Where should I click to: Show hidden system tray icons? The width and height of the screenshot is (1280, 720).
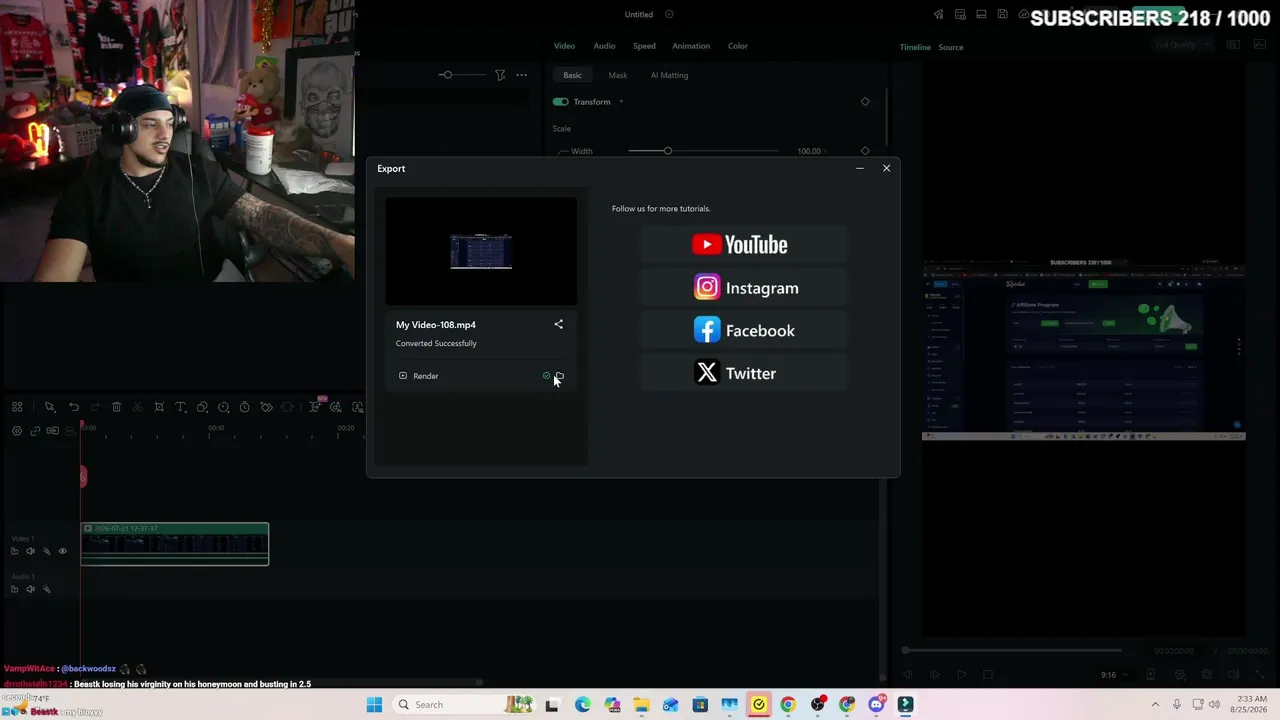pos(1155,705)
